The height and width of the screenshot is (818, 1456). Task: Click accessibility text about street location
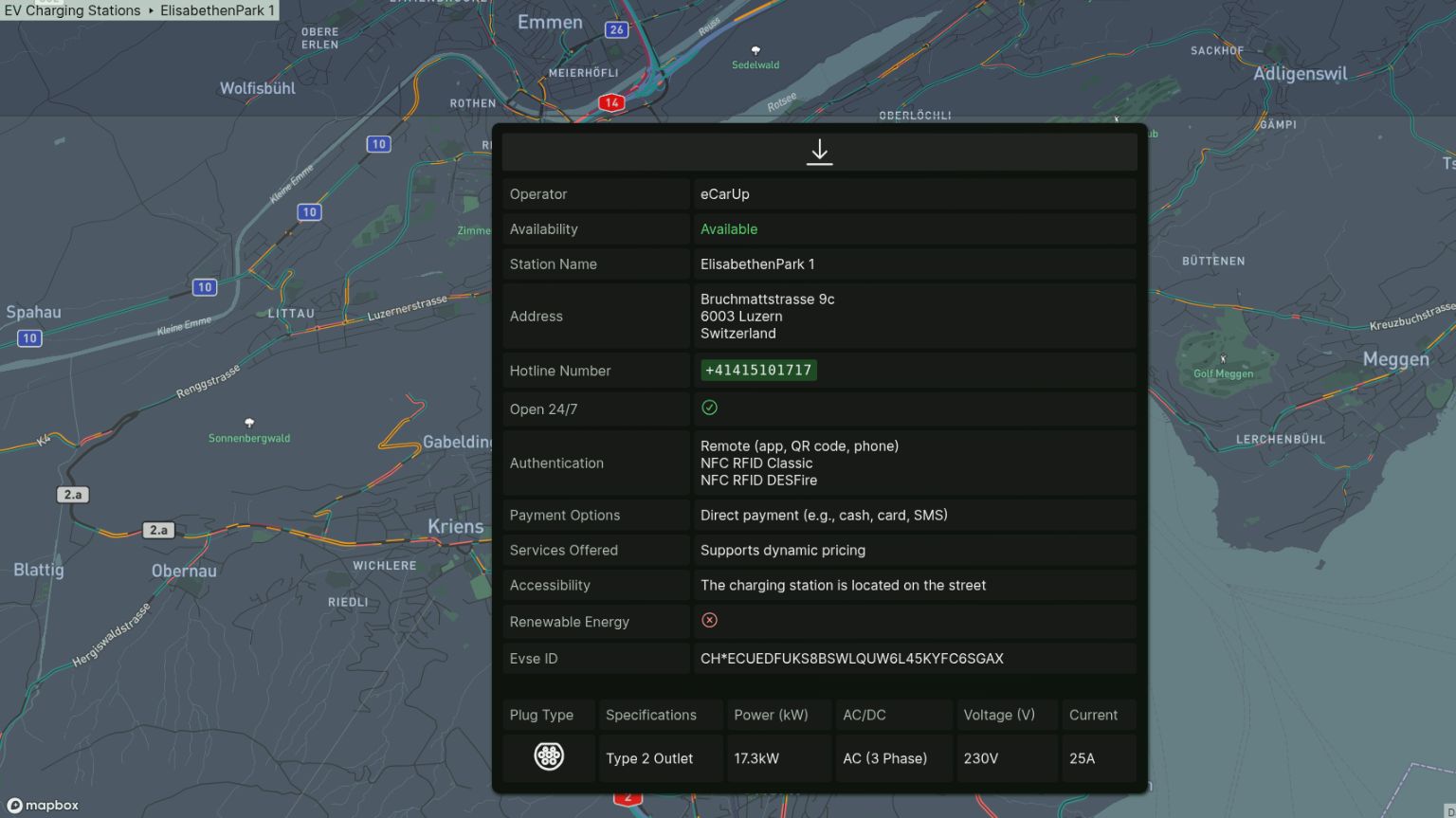pyautogui.click(x=844, y=586)
